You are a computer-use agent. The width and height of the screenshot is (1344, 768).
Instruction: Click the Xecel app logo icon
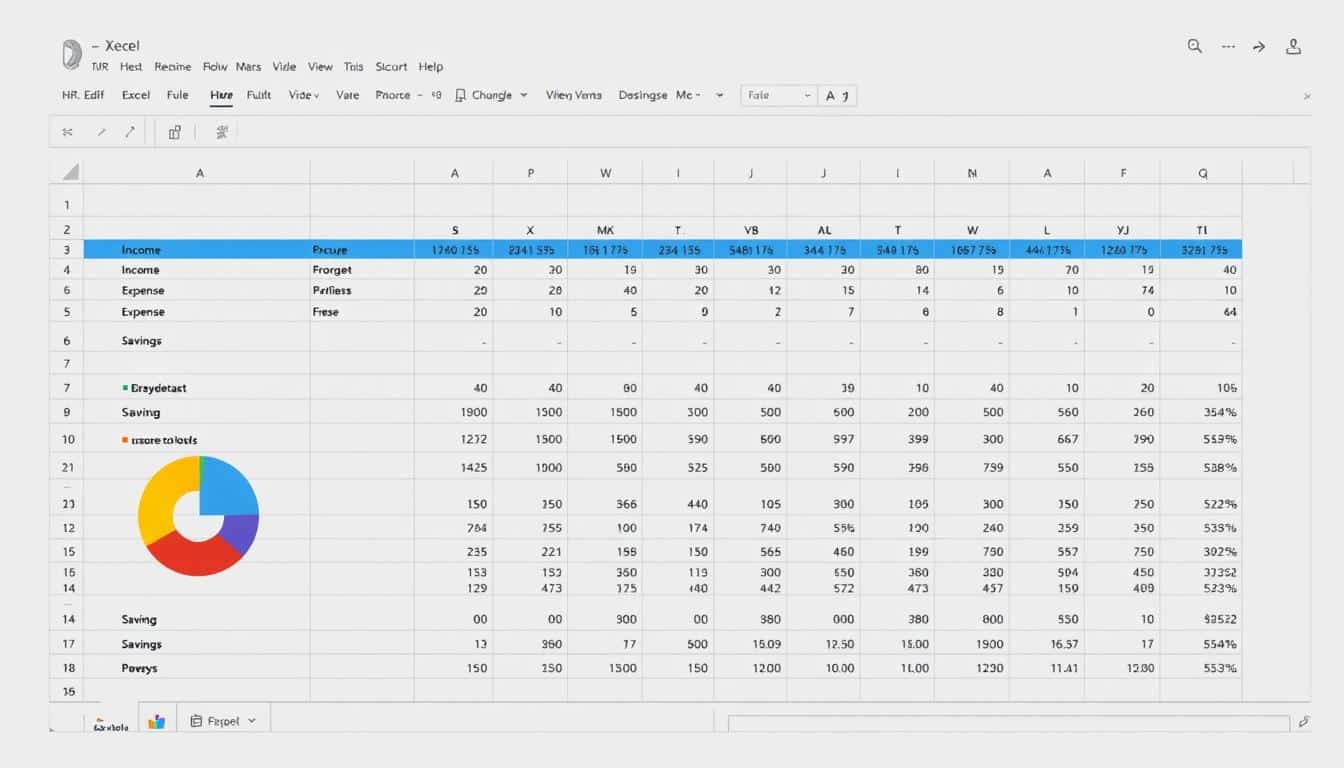[71, 54]
